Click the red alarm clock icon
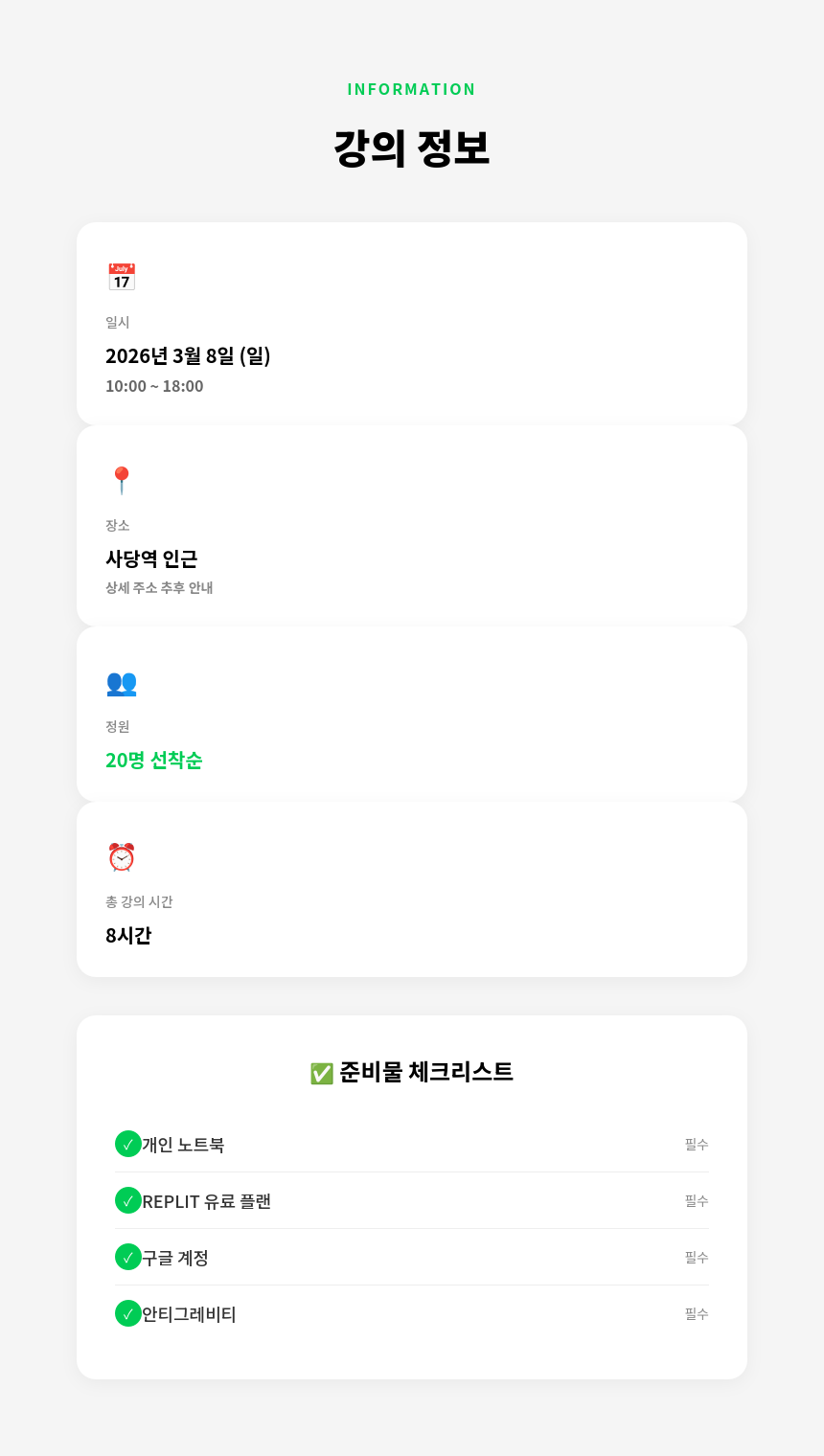Image resolution: width=824 pixels, height=1456 pixels. tap(122, 857)
